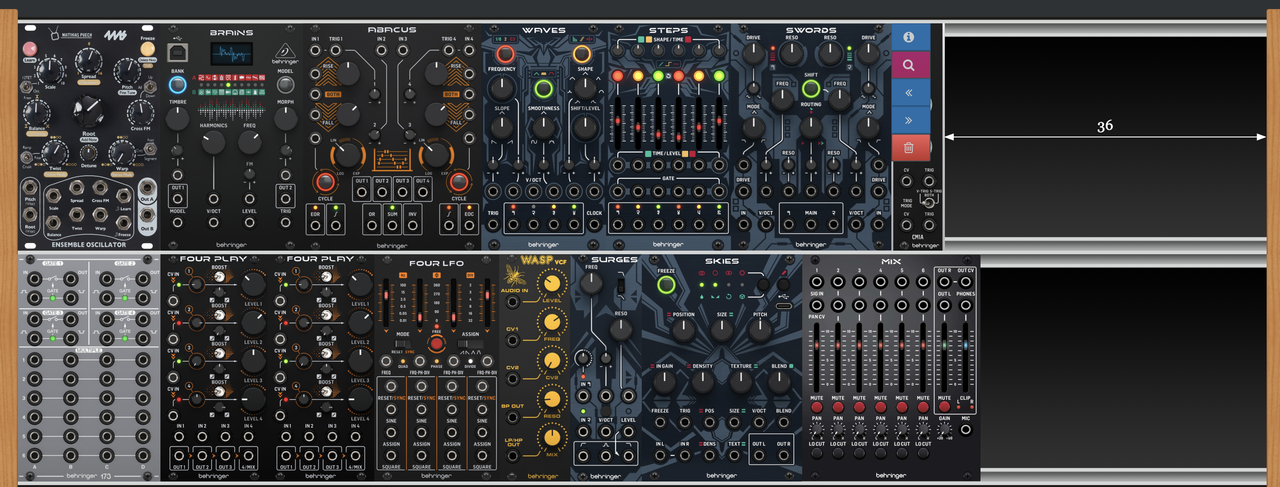The height and width of the screenshot is (487, 1280).
Task: Click the FREQ knob on Surges
Action: click(x=592, y=283)
